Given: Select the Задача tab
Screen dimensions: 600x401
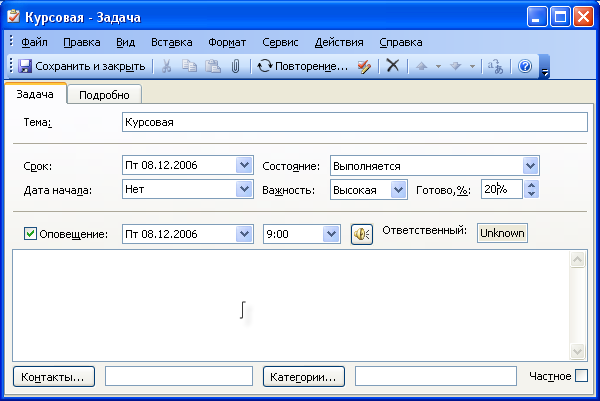Looking at the screenshot, I should [x=35, y=94].
